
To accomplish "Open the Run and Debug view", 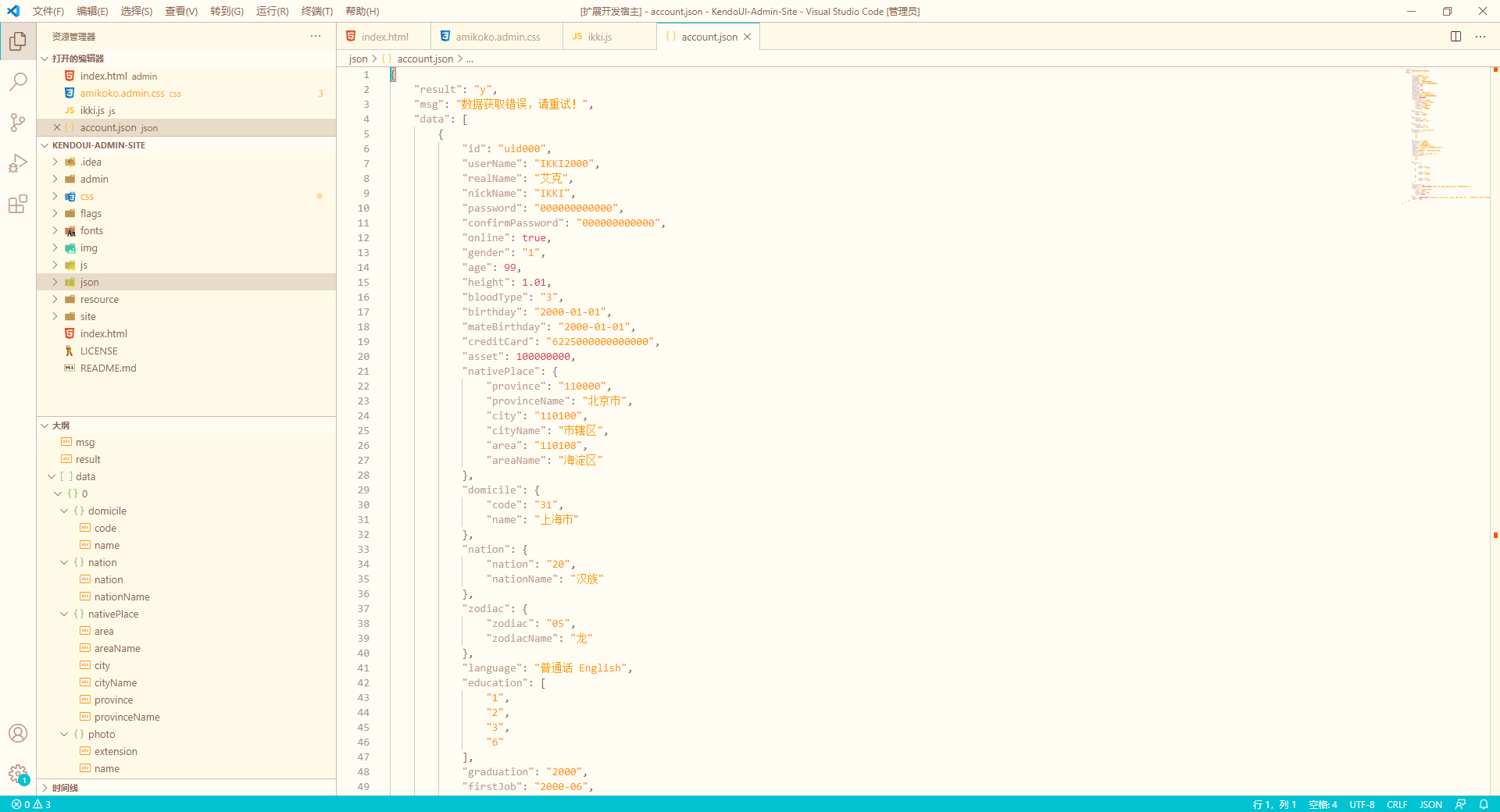I will 18,163.
